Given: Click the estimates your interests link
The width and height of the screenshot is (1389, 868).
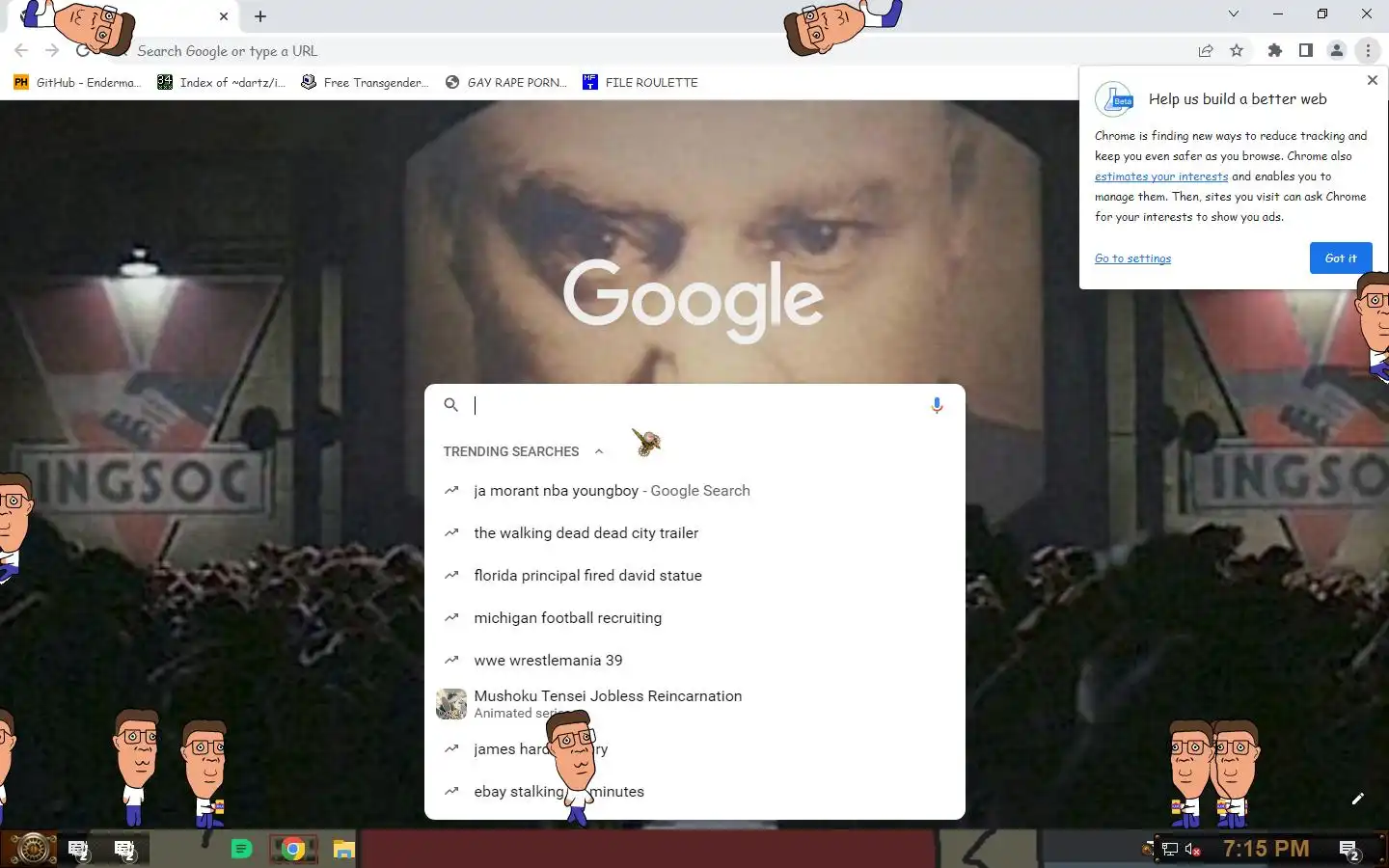Looking at the screenshot, I should click(x=1161, y=176).
